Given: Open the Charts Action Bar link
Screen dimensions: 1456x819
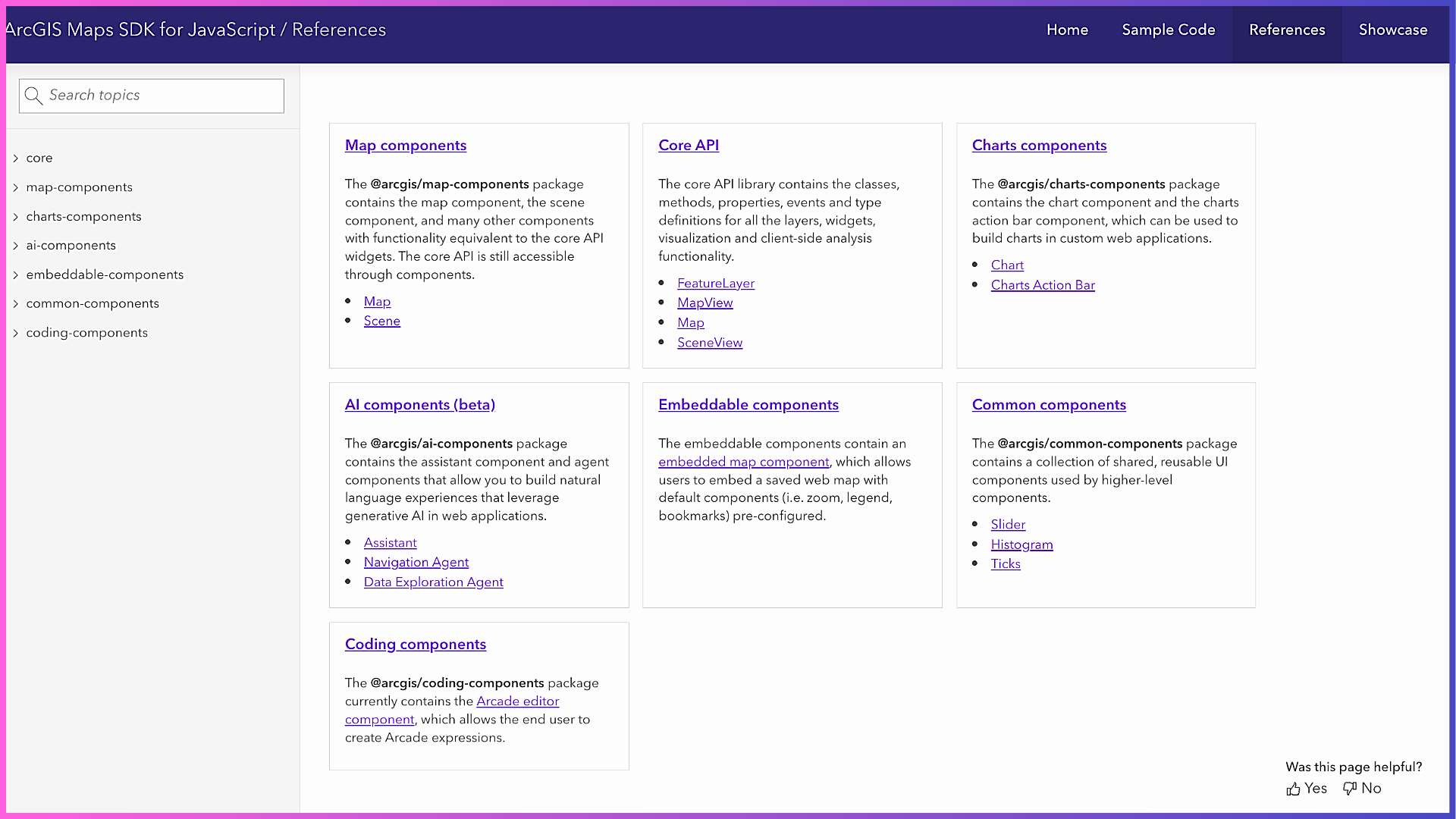Looking at the screenshot, I should pos(1043,285).
